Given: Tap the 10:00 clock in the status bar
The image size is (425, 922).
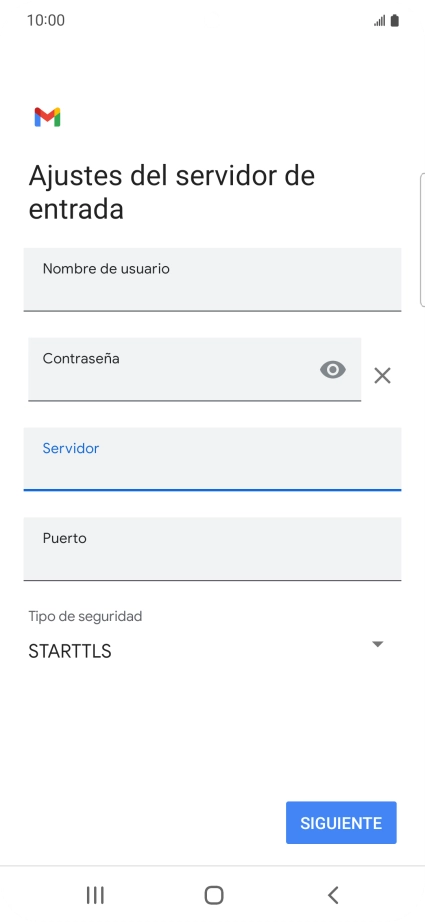Looking at the screenshot, I should coord(46,21).
